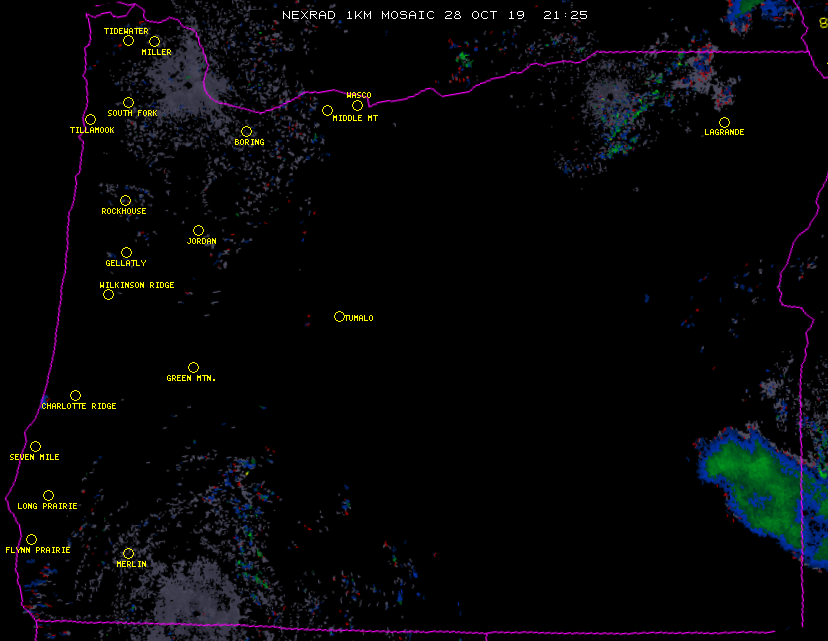Screen dimensions: 828x641
Task: Select the Green Mtn. station marker
Action: point(193,368)
